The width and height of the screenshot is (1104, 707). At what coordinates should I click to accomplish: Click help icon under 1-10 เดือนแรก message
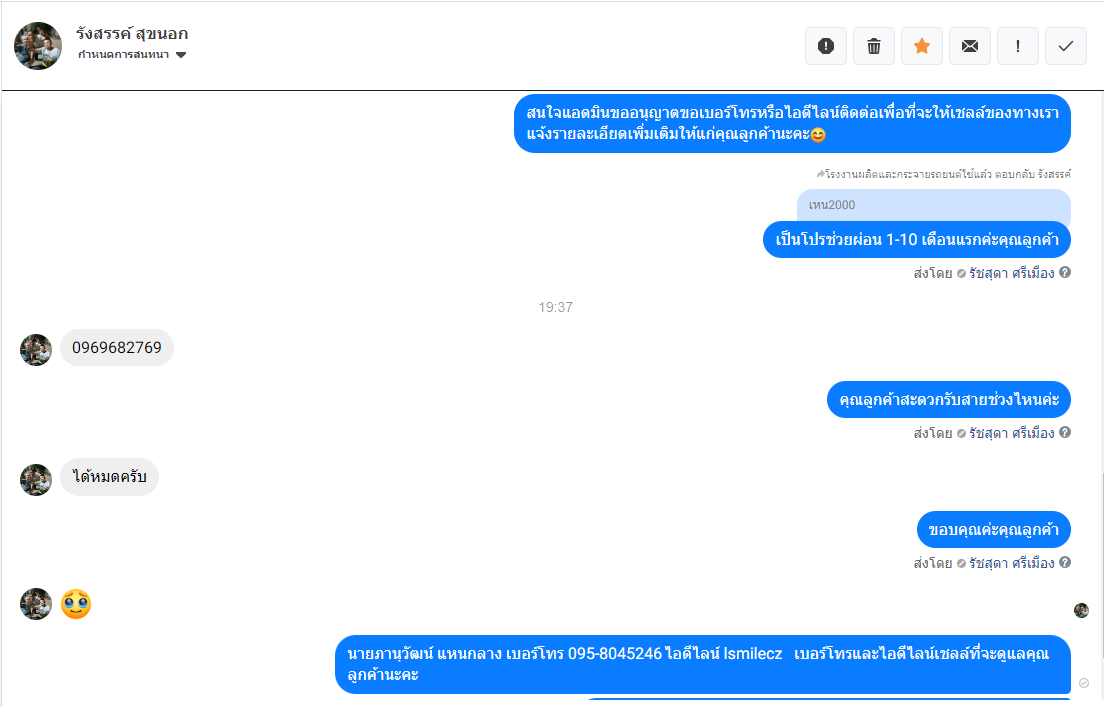pos(1065,273)
